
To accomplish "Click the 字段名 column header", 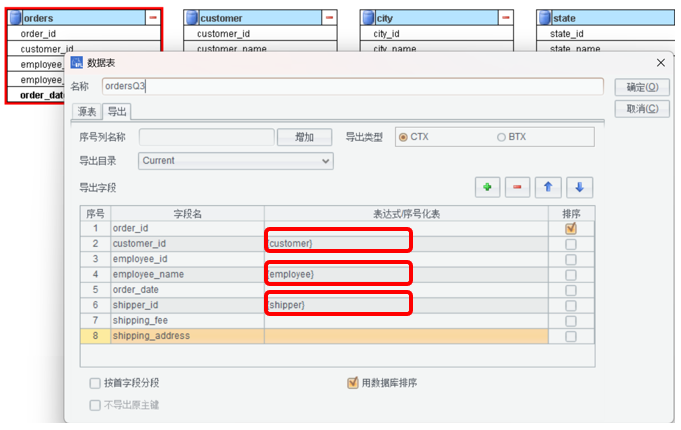I will click(x=187, y=214).
